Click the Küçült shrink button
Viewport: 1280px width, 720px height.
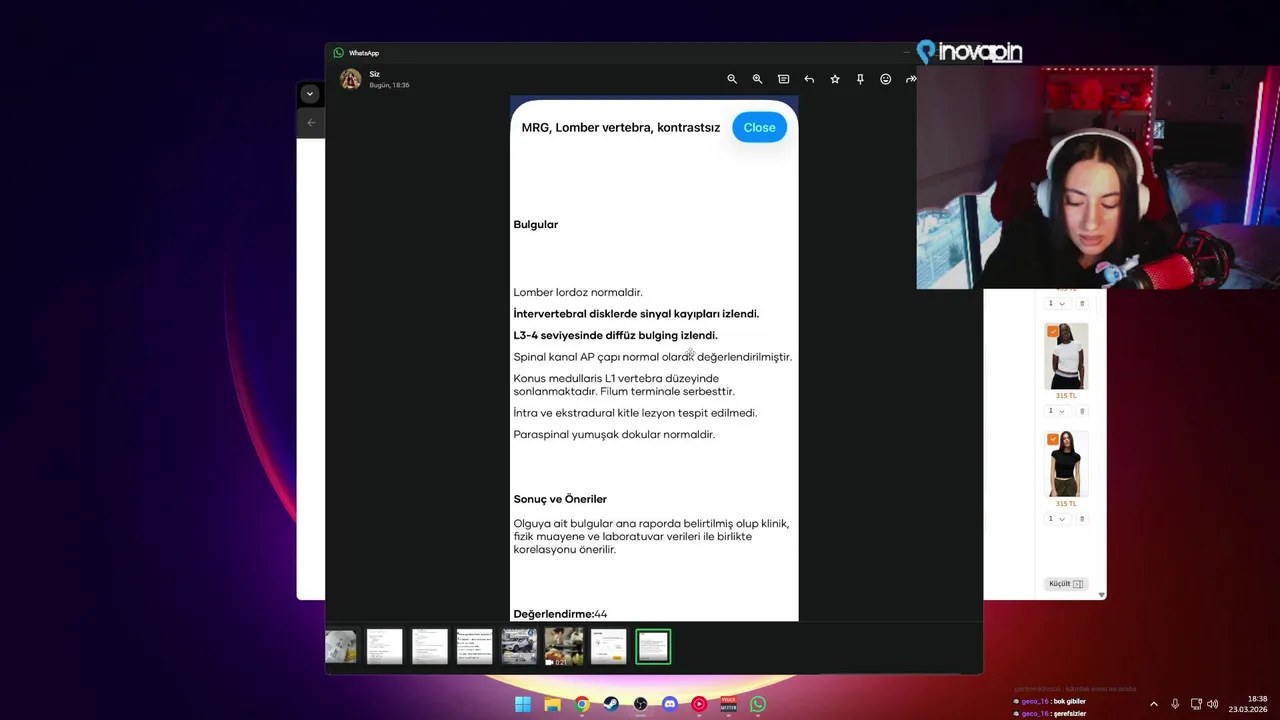click(1065, 583)
